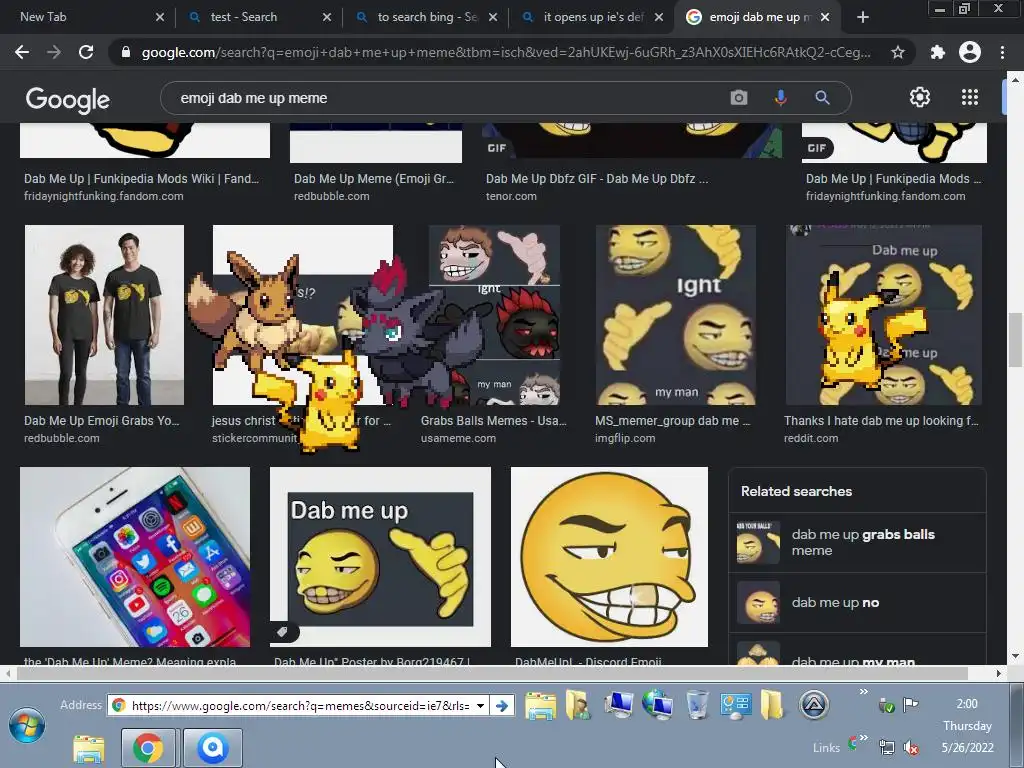Open the Control Panel toolbar icon

tap(735, 705)
